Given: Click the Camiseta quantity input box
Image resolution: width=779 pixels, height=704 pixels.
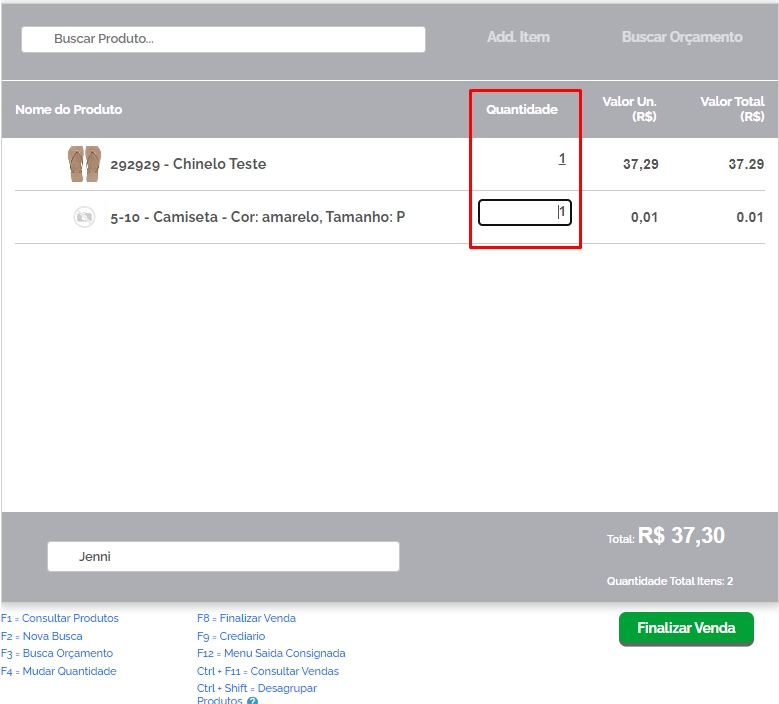Looking at the screenshot, I should pyautogui.click(x=524, y=212).
